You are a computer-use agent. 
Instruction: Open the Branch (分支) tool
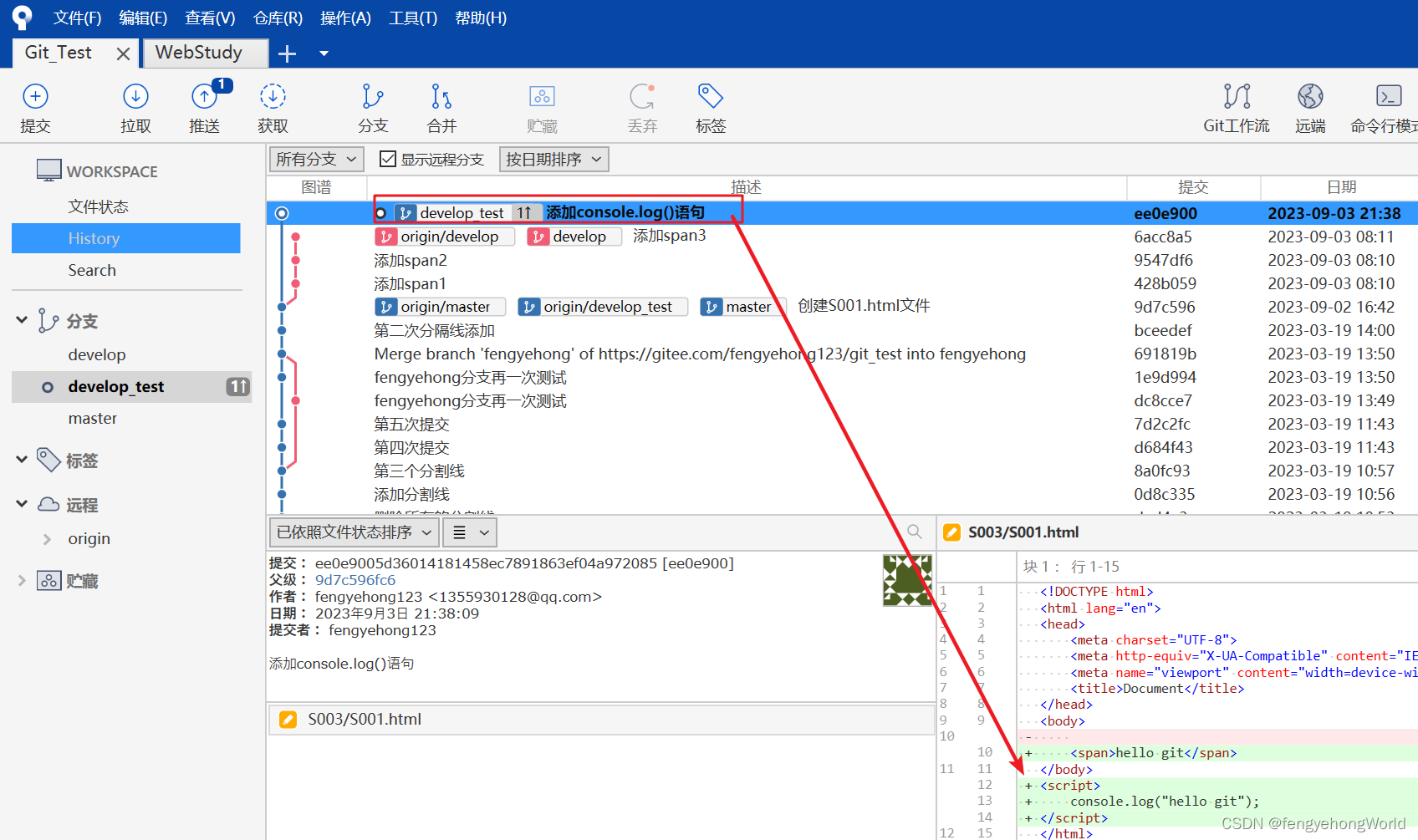point(373,97)
